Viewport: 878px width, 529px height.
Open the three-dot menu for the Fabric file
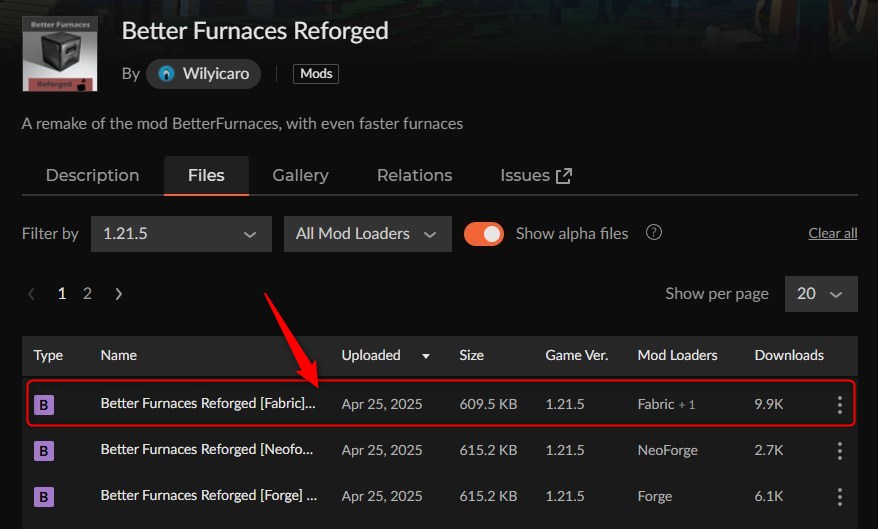pyautogui.click(x=839, y=405)
